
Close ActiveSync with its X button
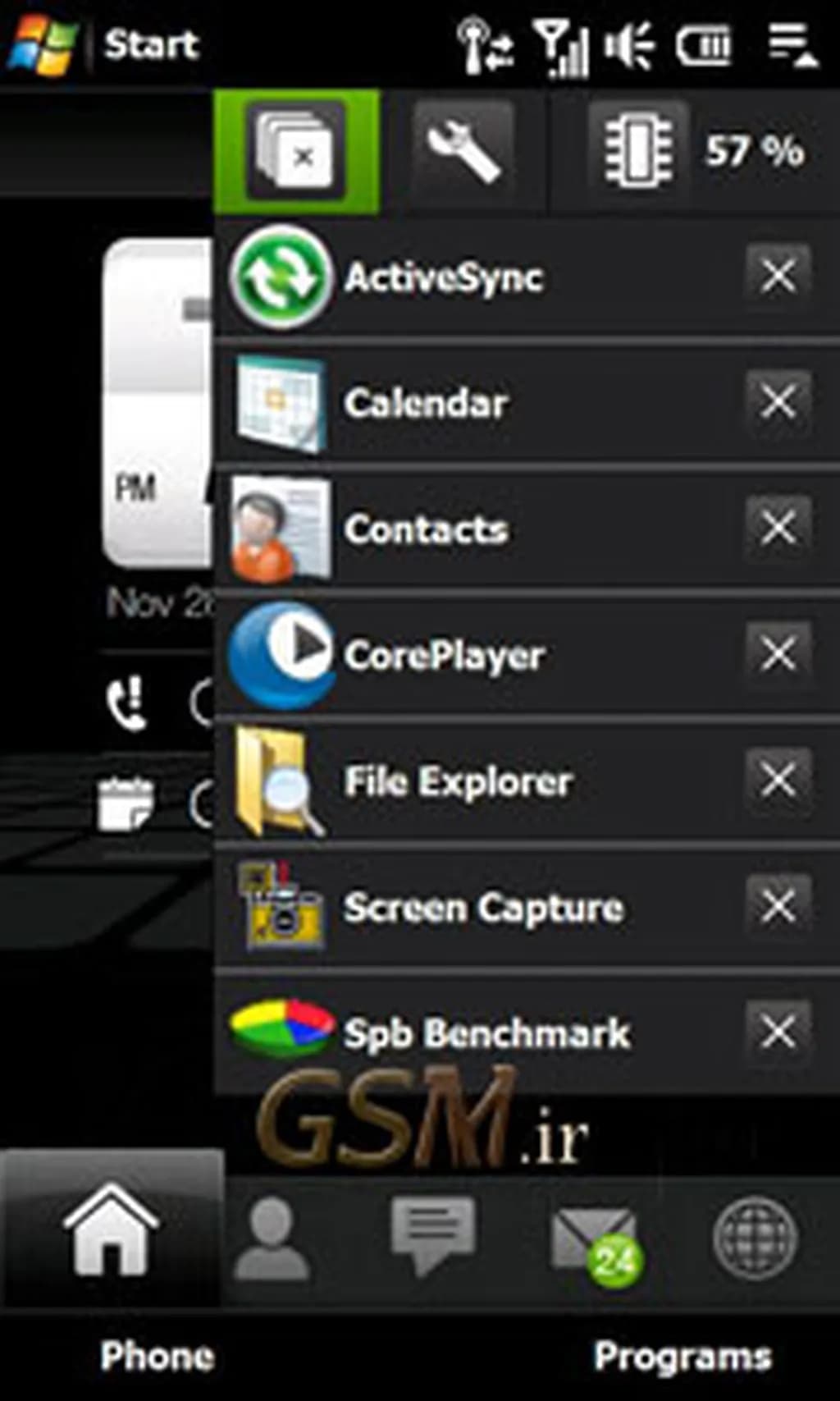(778, 276)
